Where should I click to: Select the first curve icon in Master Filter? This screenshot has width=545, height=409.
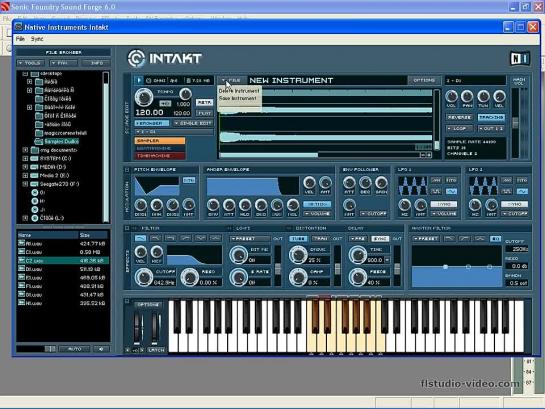tap(449, 239)
